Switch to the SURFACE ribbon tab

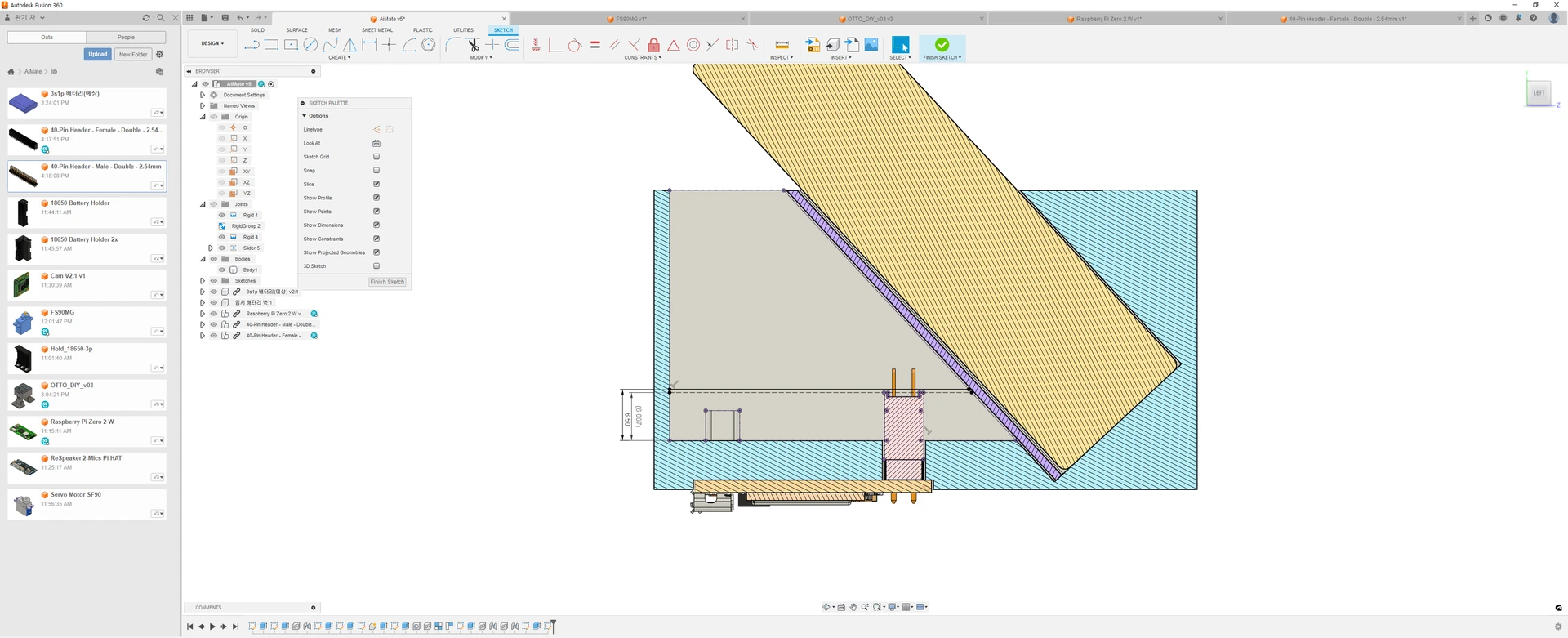tap(296, 30)
